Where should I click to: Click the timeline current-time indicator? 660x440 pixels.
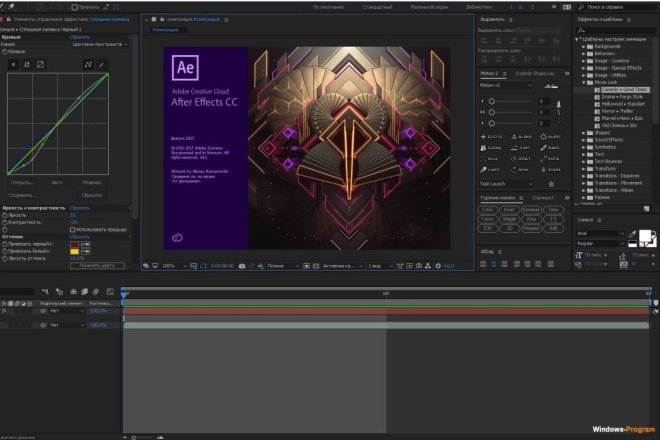pyautogui.click(x=124, y=294)
